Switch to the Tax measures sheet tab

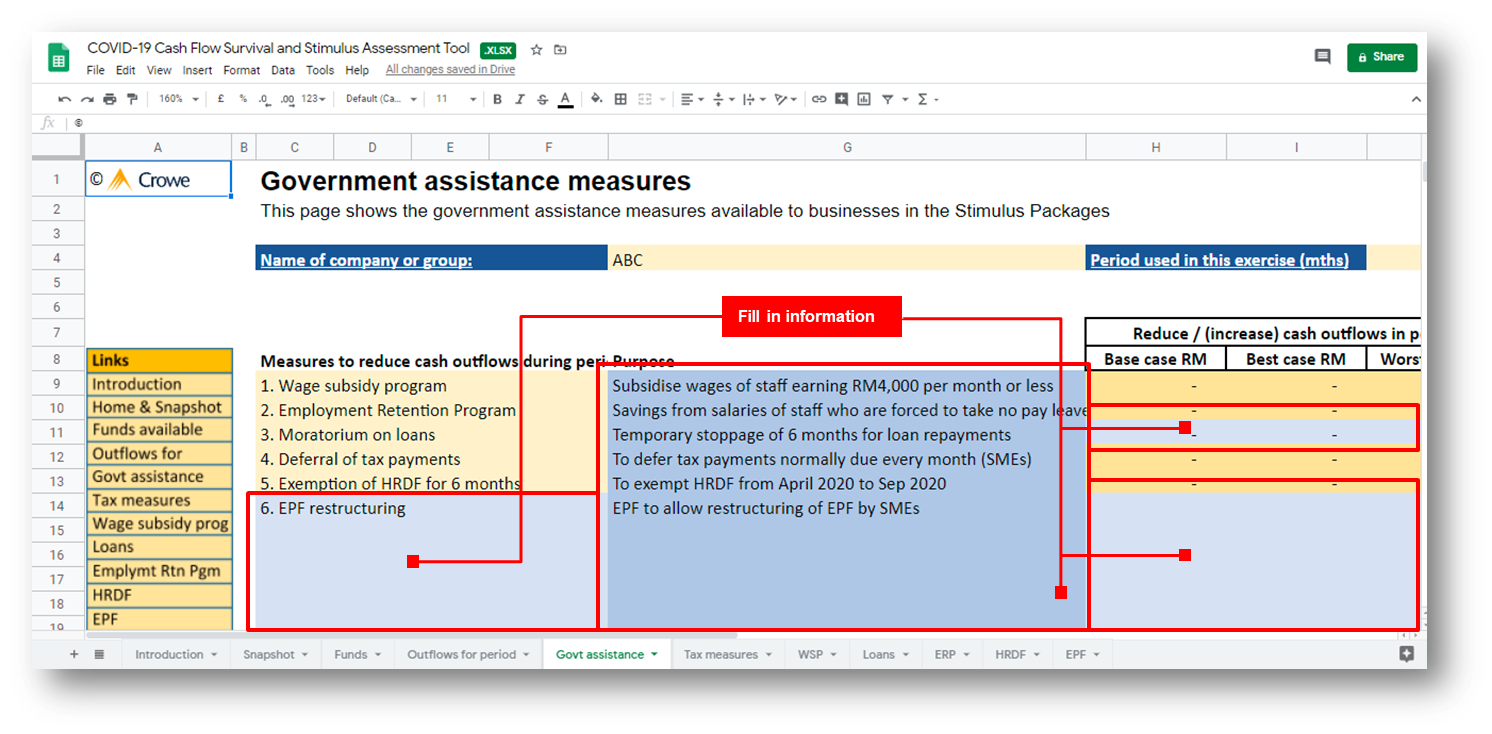tap(726, 654)
